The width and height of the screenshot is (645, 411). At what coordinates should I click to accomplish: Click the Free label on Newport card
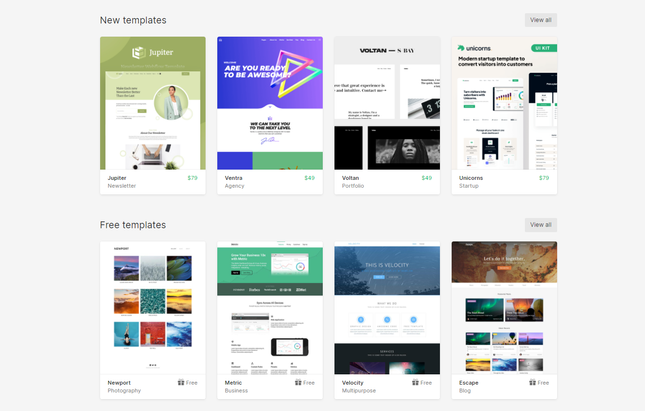click(x=192, y=383)
